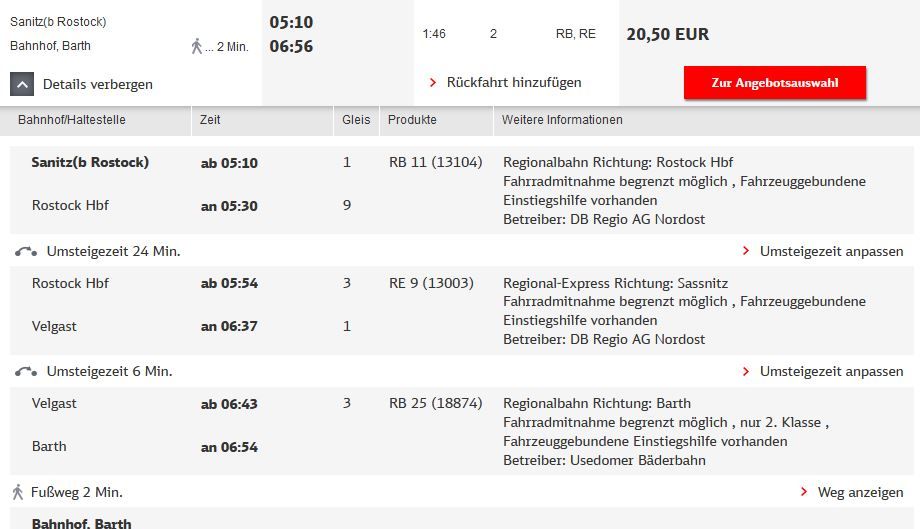
Task: Click the Zeit column header
Action: [210, 120]
